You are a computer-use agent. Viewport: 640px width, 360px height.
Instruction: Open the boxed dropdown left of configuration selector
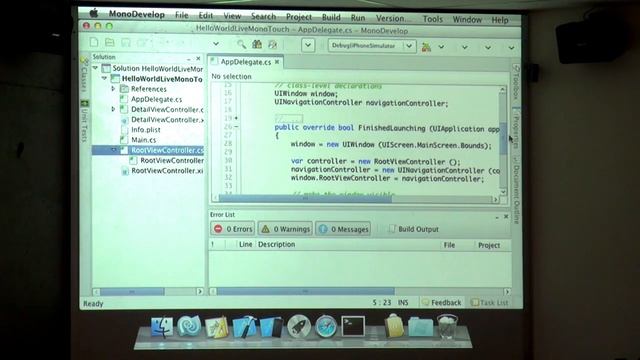click(308, 45)
